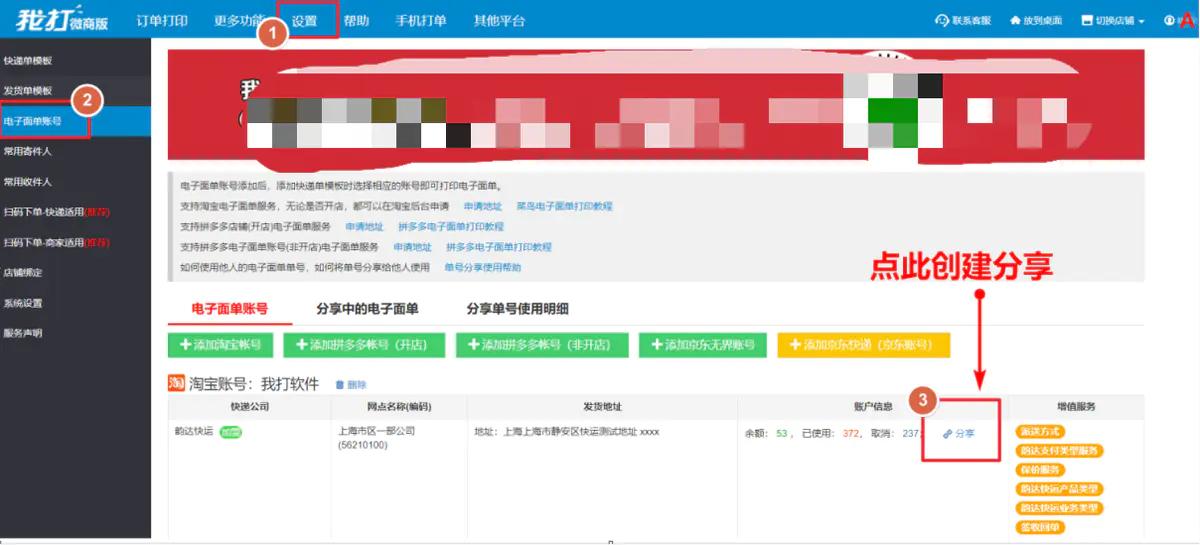1200x545 pixels.
Task: Open the 手机打单 menu
Action: (421, 21)
